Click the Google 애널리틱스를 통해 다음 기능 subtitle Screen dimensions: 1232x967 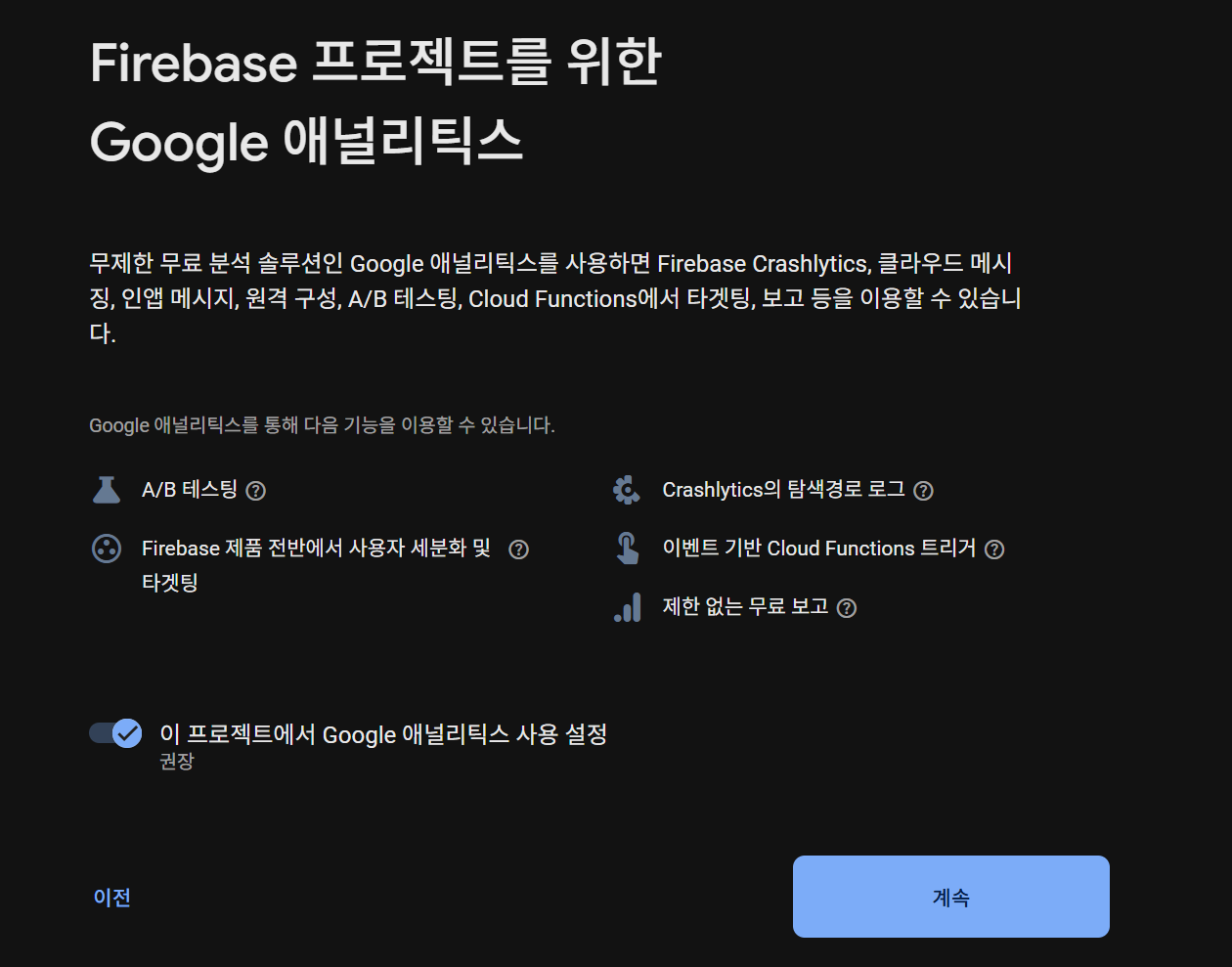click(322, 425)
